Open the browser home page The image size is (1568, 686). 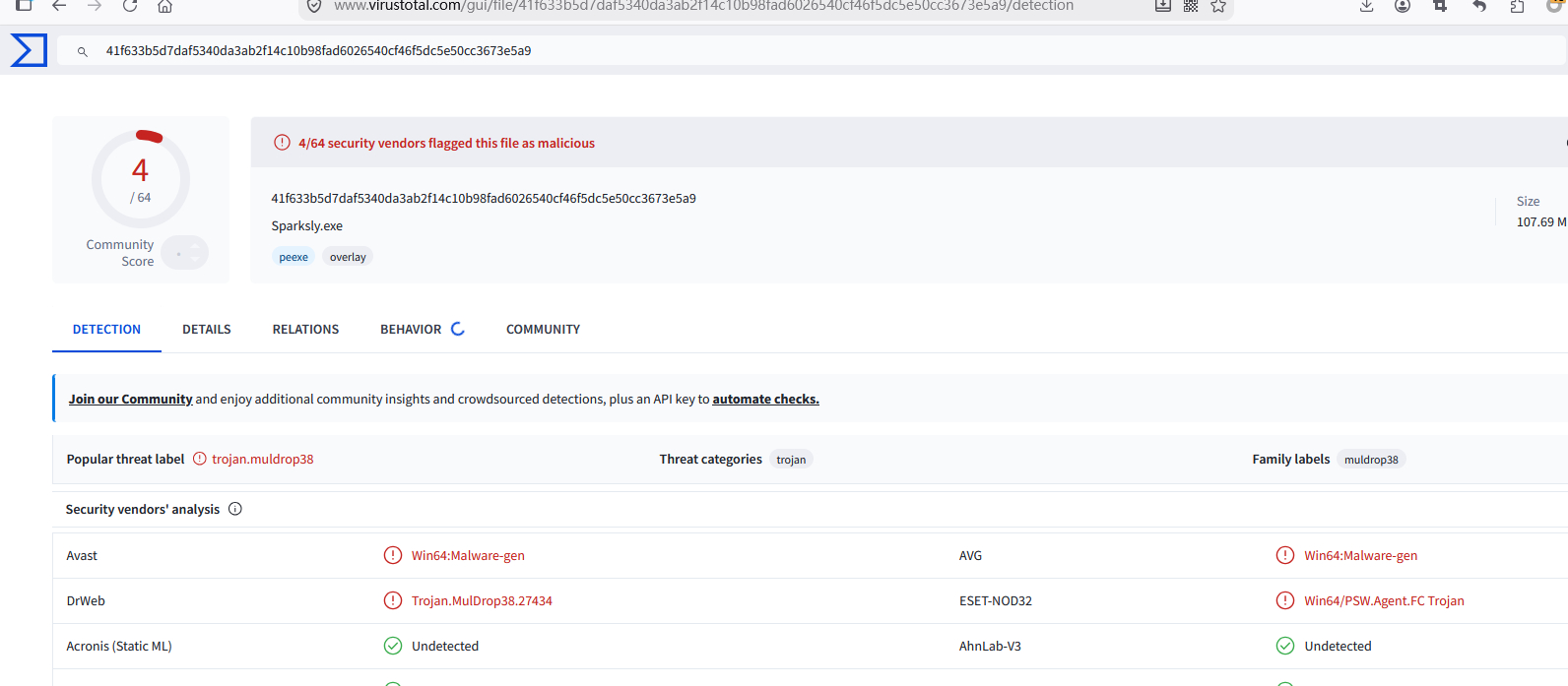tap(165, 6)
